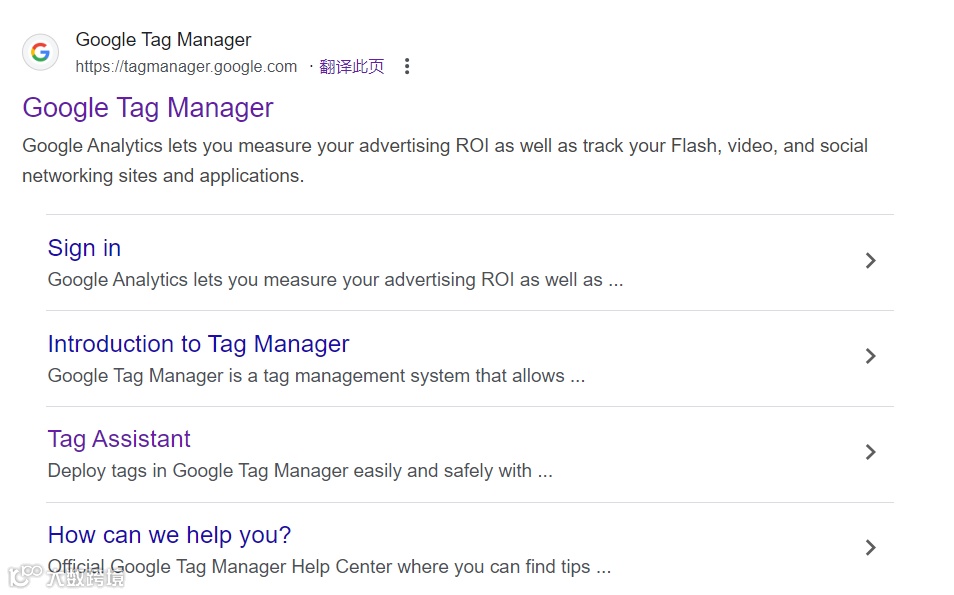This screenshot has width=954, height=595.
Task: Click the tagmanager.google.com URL text
Action: (x=186, y=67)
